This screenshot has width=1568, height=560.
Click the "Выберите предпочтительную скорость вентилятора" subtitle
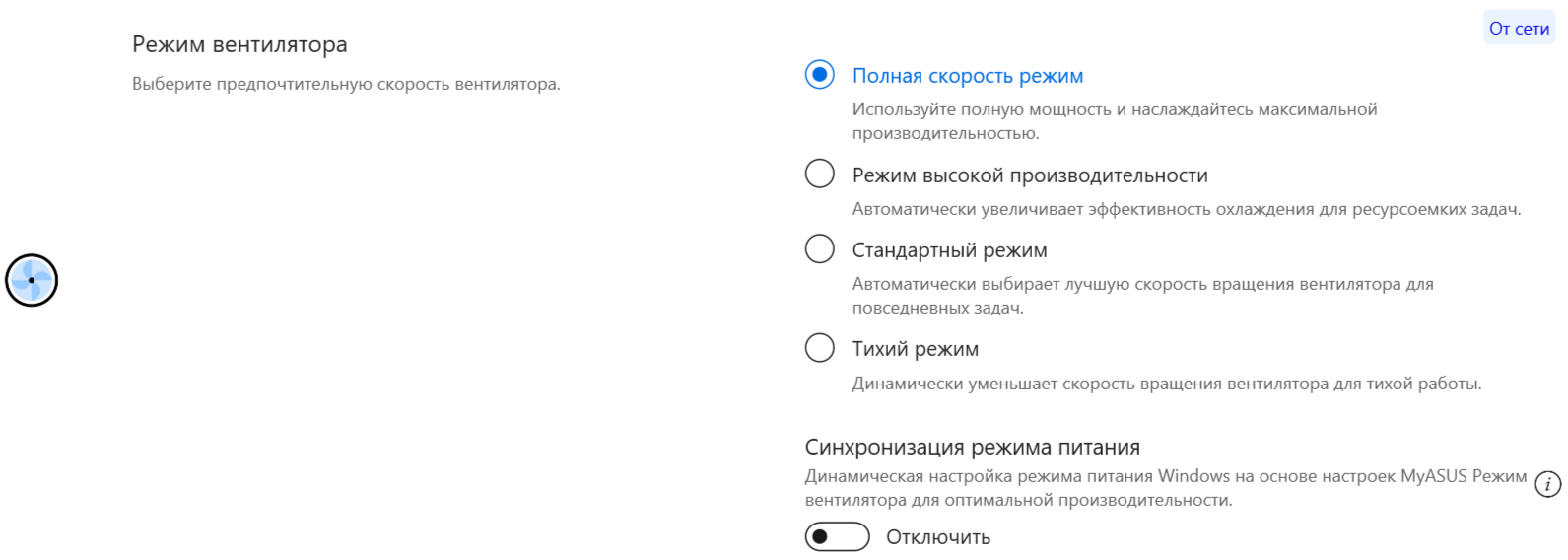coord(346,84)
